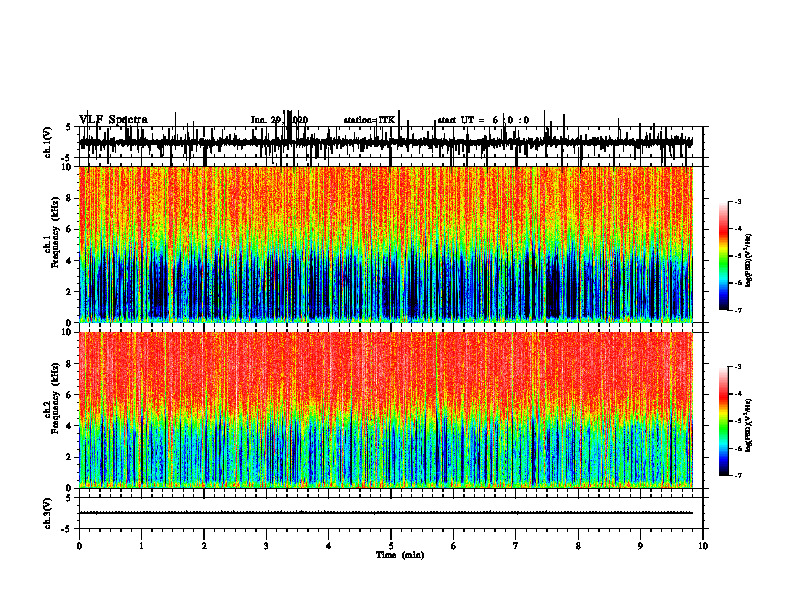Click time axis tick label 4

328,546
